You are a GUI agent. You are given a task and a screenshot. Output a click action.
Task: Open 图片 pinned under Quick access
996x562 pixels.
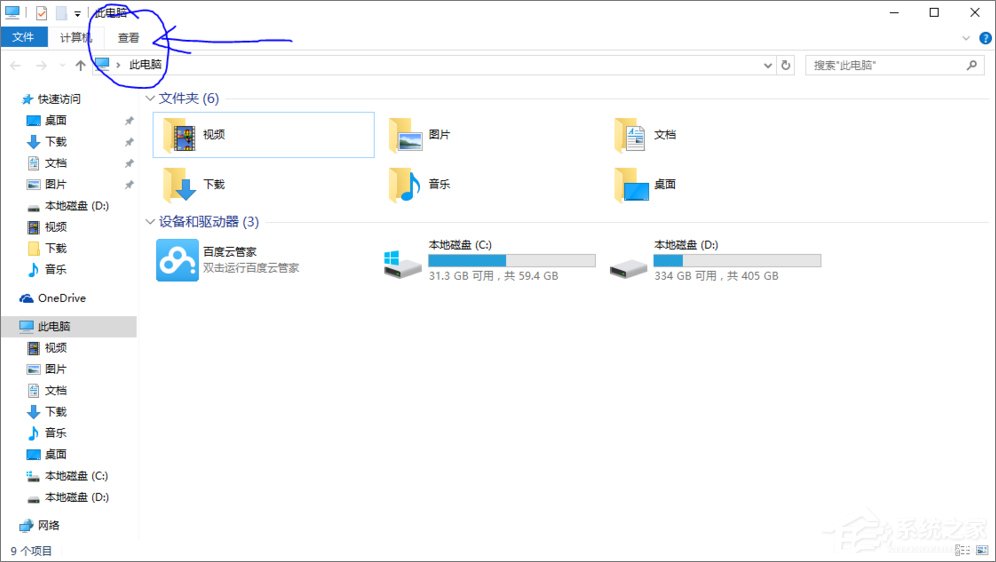[55, 184]
